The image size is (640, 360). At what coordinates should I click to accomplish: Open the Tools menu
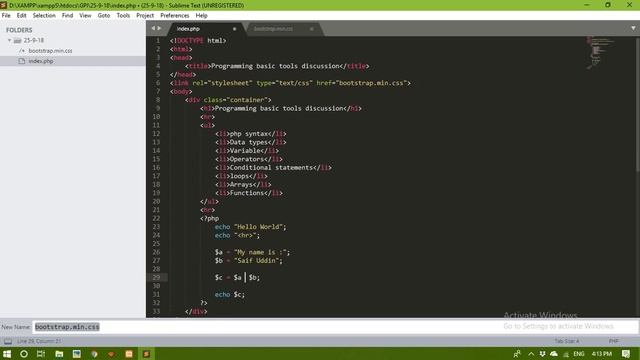click(x=123, y=16)
